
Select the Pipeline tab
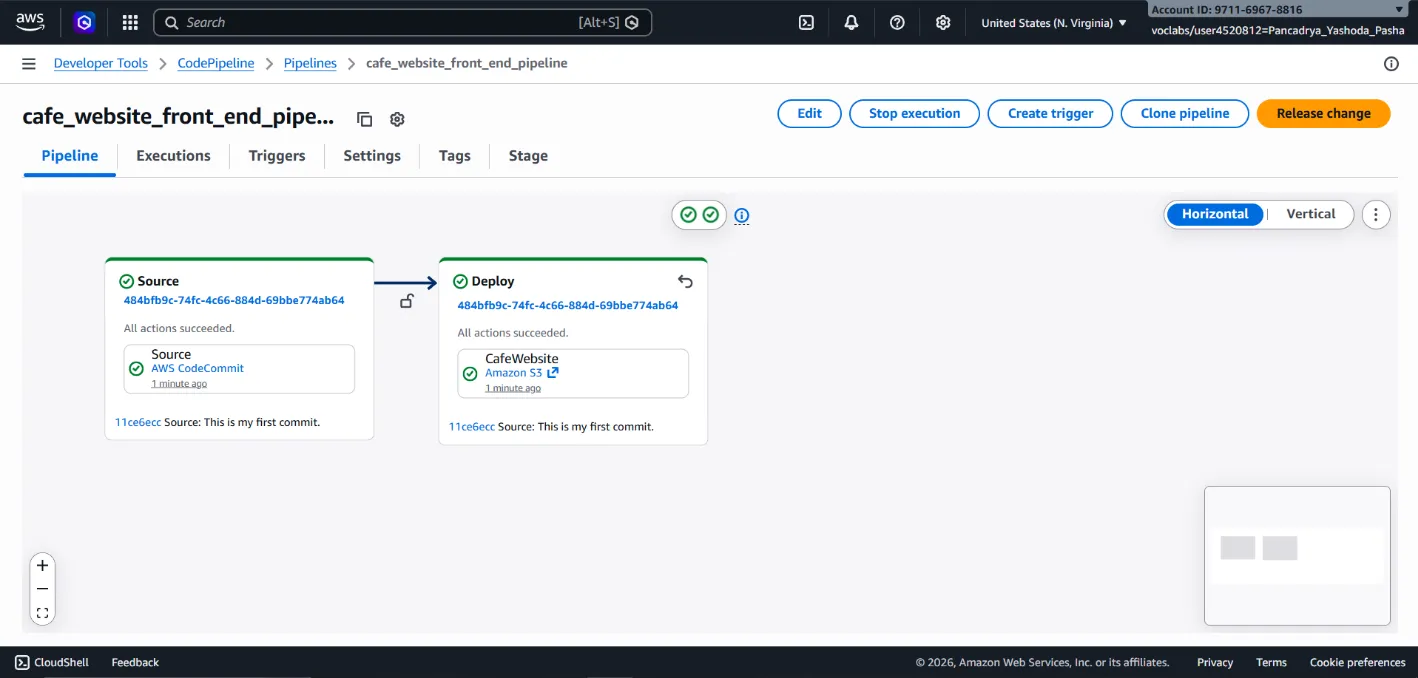(70, 156)
